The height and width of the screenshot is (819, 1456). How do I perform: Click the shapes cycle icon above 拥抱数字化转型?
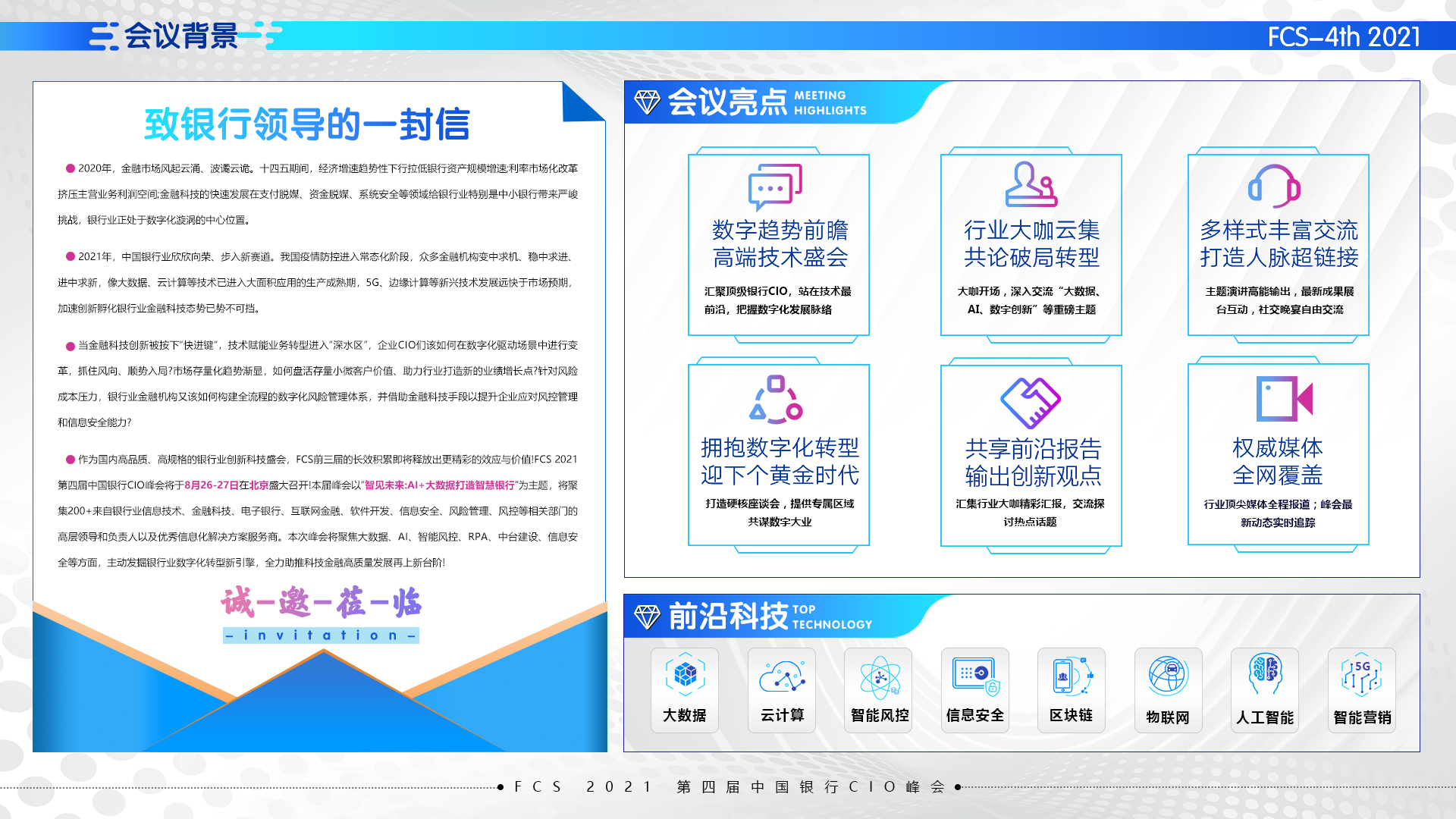[776, 399]
